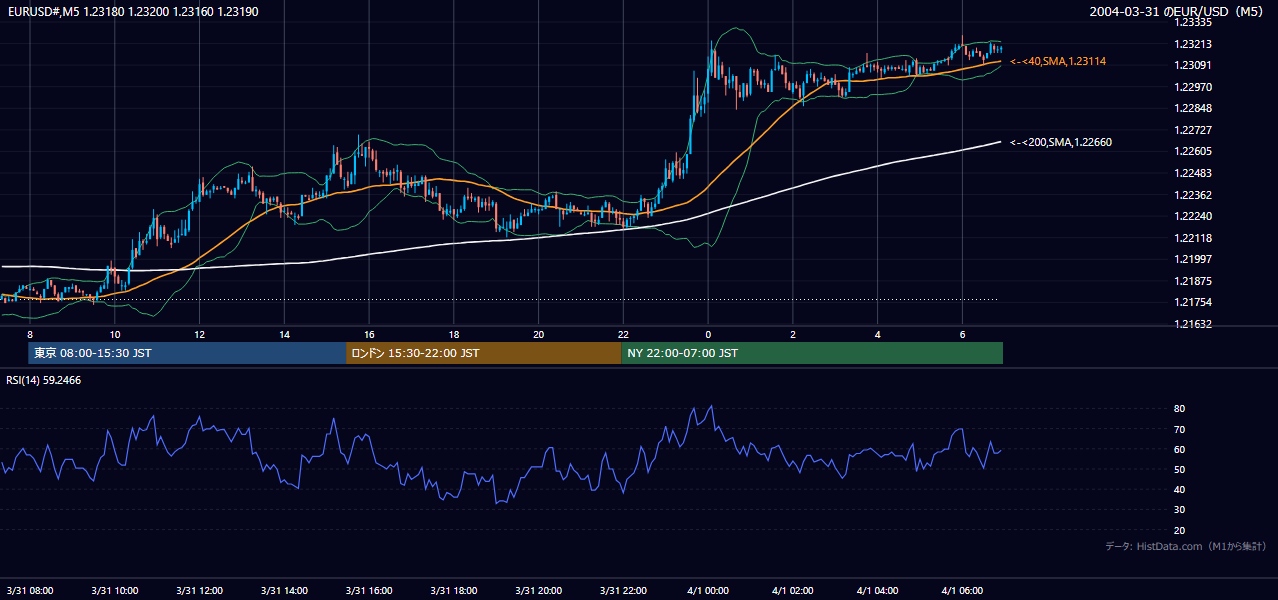Click RSI level 80 on the scale
1278x600 pixels.
tap(1179, 409)
